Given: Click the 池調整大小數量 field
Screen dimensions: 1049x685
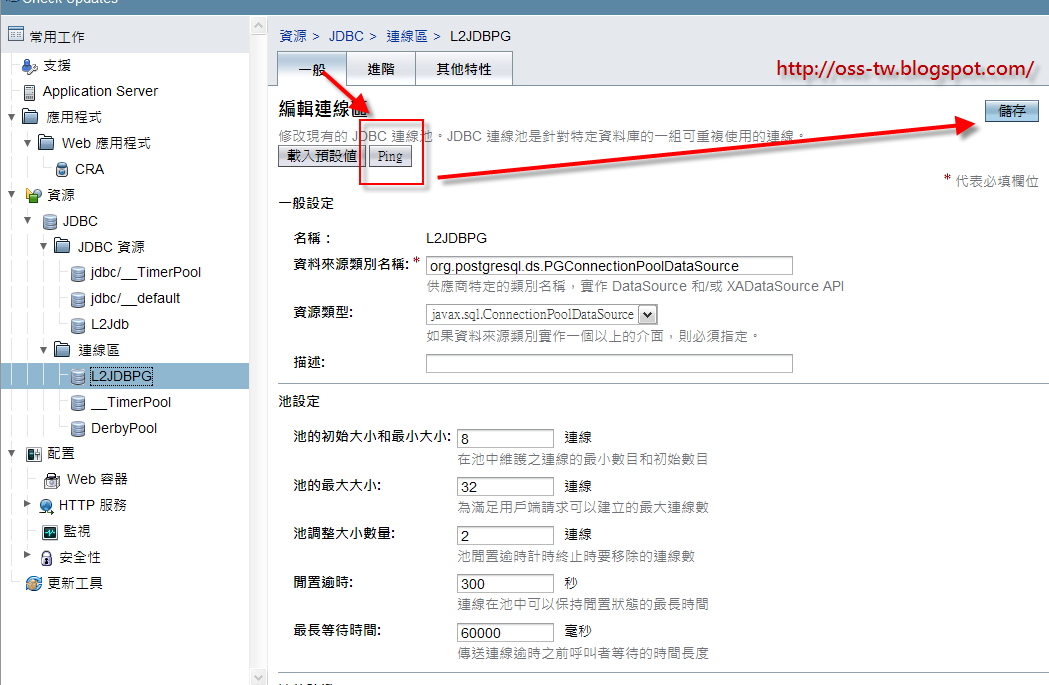Looking at the screenshot, I should [506, 536].
